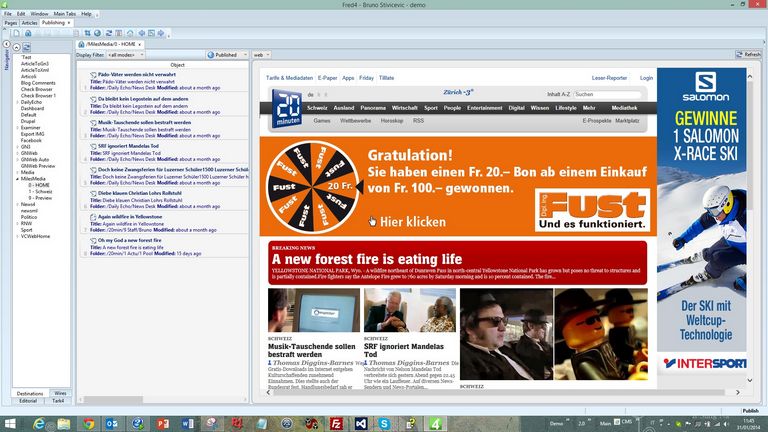Click the globe icon in toolbar
768x432 pixels.
tap(97, 33)
